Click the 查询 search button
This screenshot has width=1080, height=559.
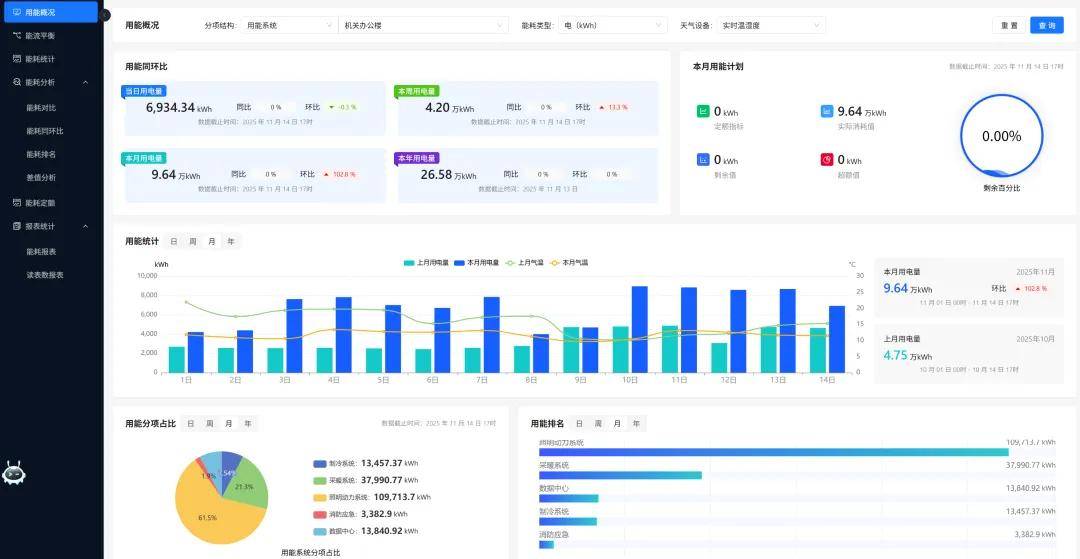pyautogui.click(x=1046, y=25)
